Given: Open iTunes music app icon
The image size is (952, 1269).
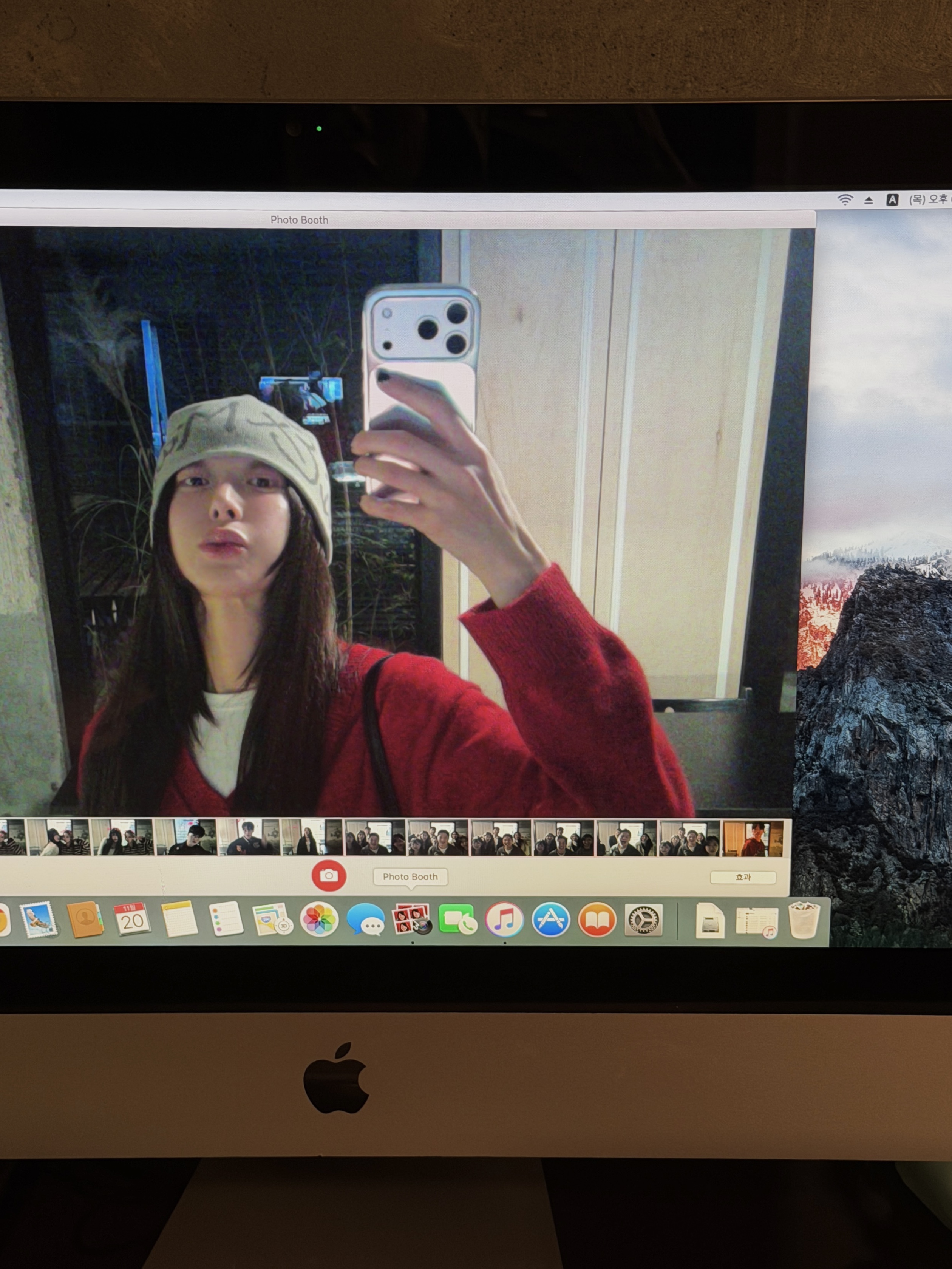Looking at the screenshot, I should [x=504, y=920].
